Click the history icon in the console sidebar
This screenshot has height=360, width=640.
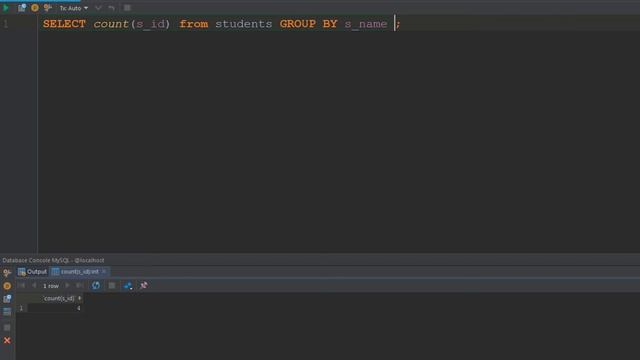(7, 299)
